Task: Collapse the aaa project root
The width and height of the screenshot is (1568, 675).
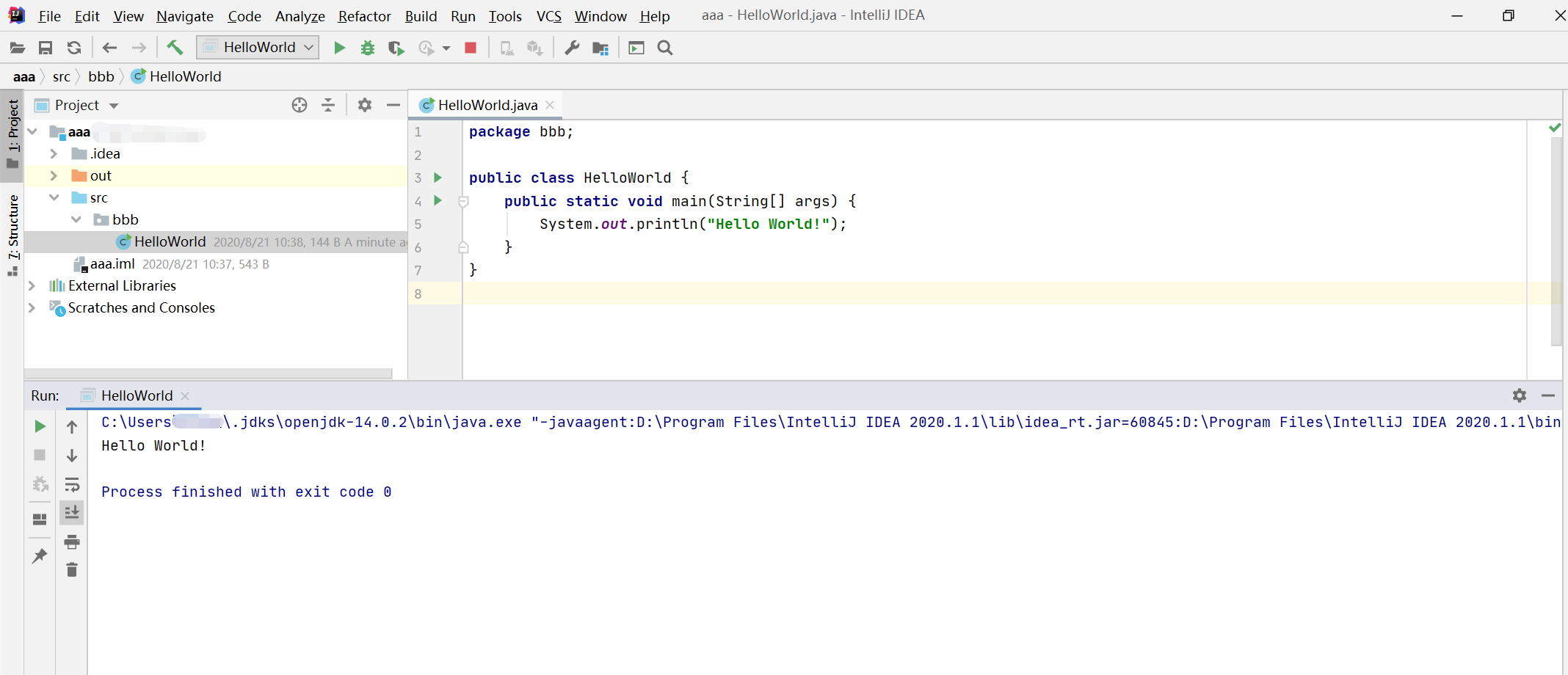Action: click(x=32, y=131)
